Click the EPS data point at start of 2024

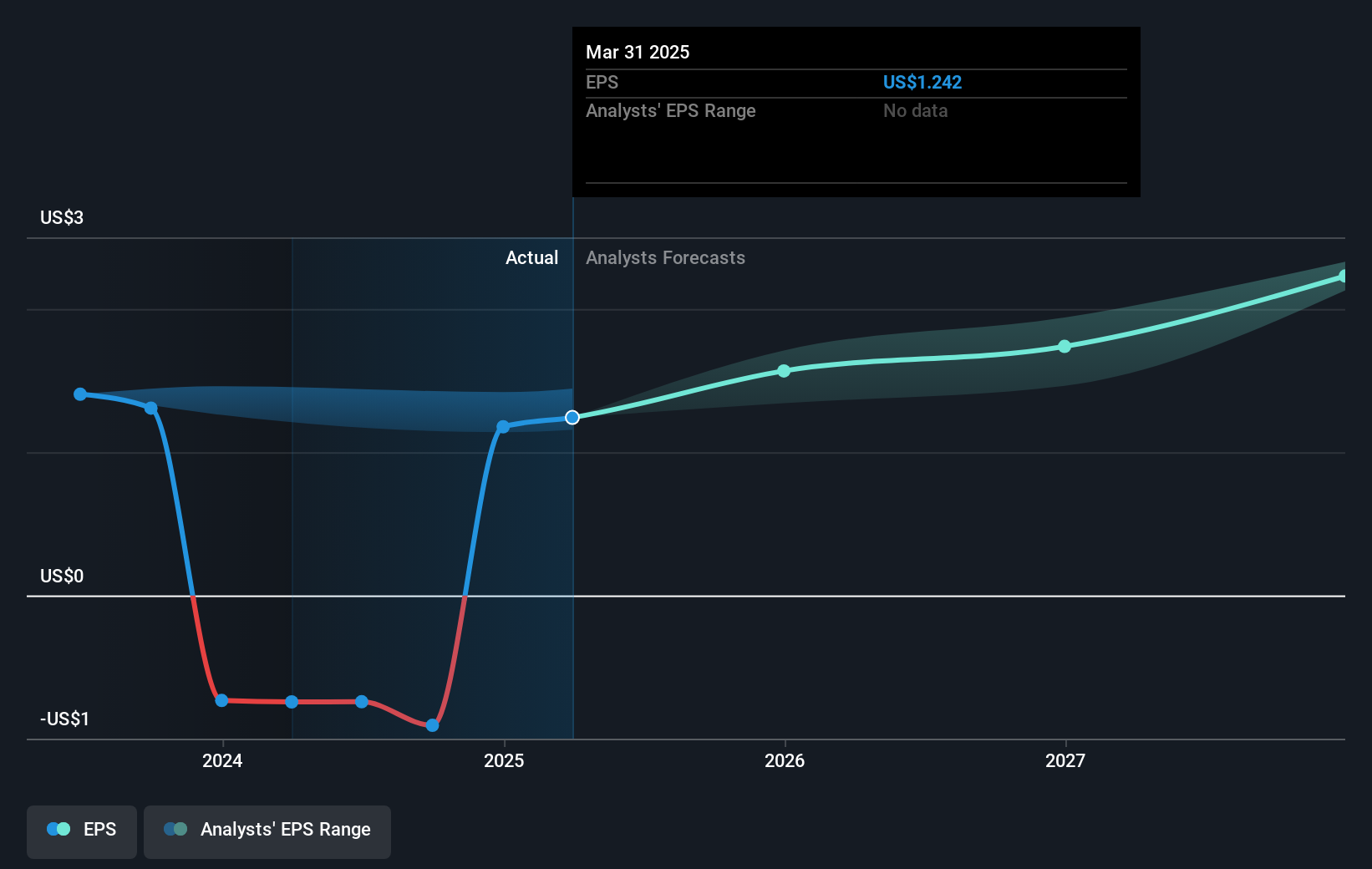click(x=221, y=700)
